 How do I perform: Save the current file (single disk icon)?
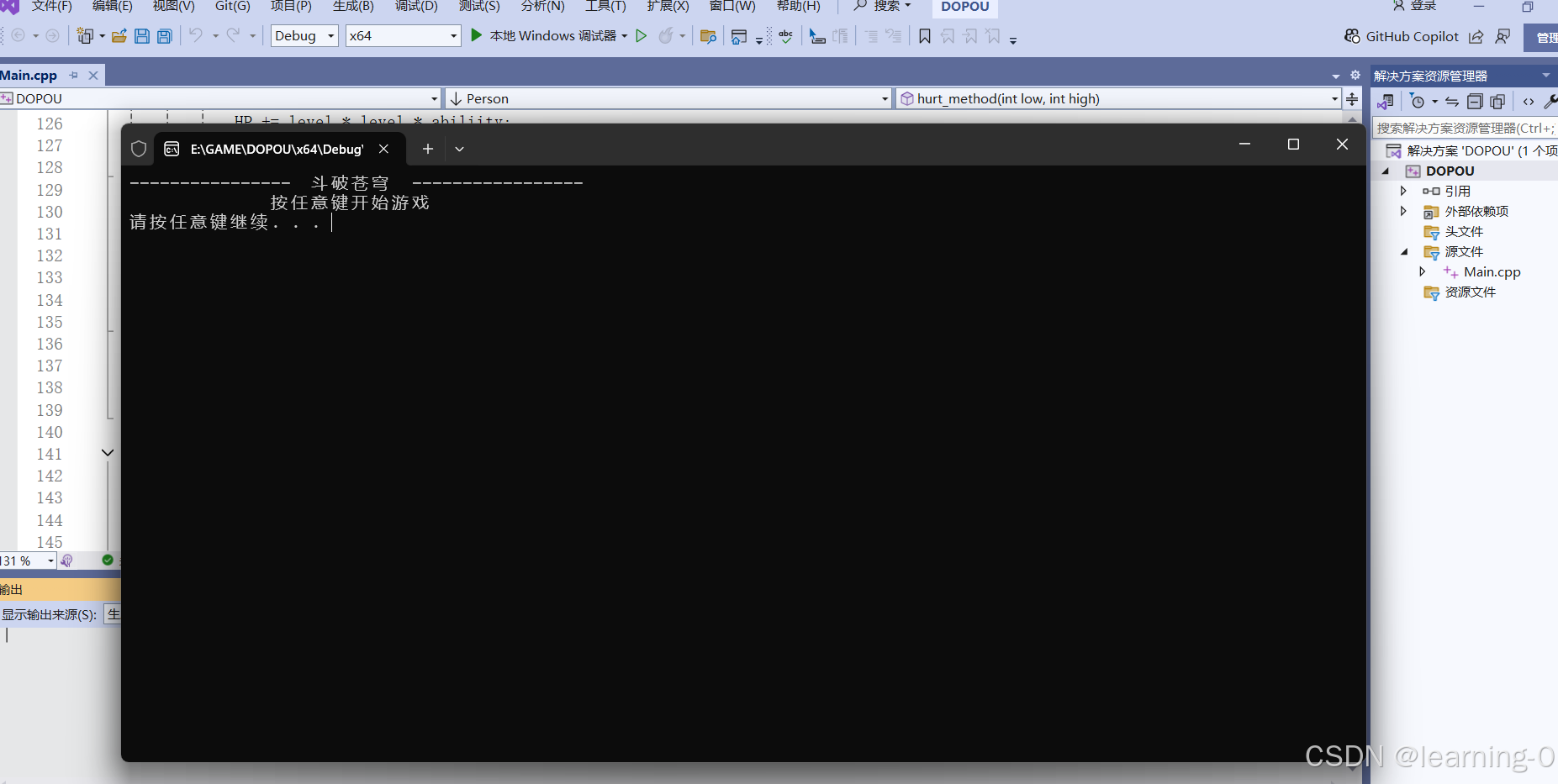[142, 35]
